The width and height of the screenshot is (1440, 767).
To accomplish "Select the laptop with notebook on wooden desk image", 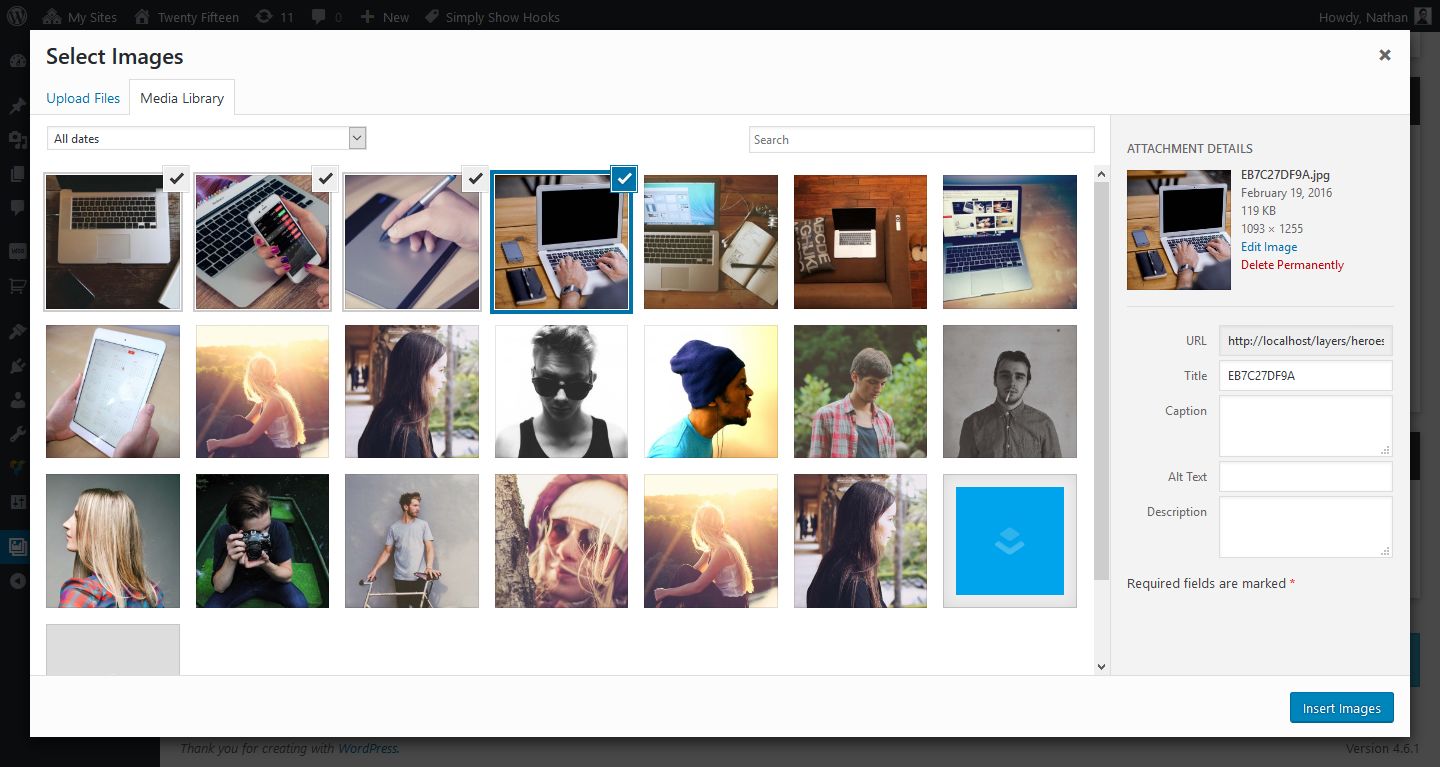I will pos(711,242).
